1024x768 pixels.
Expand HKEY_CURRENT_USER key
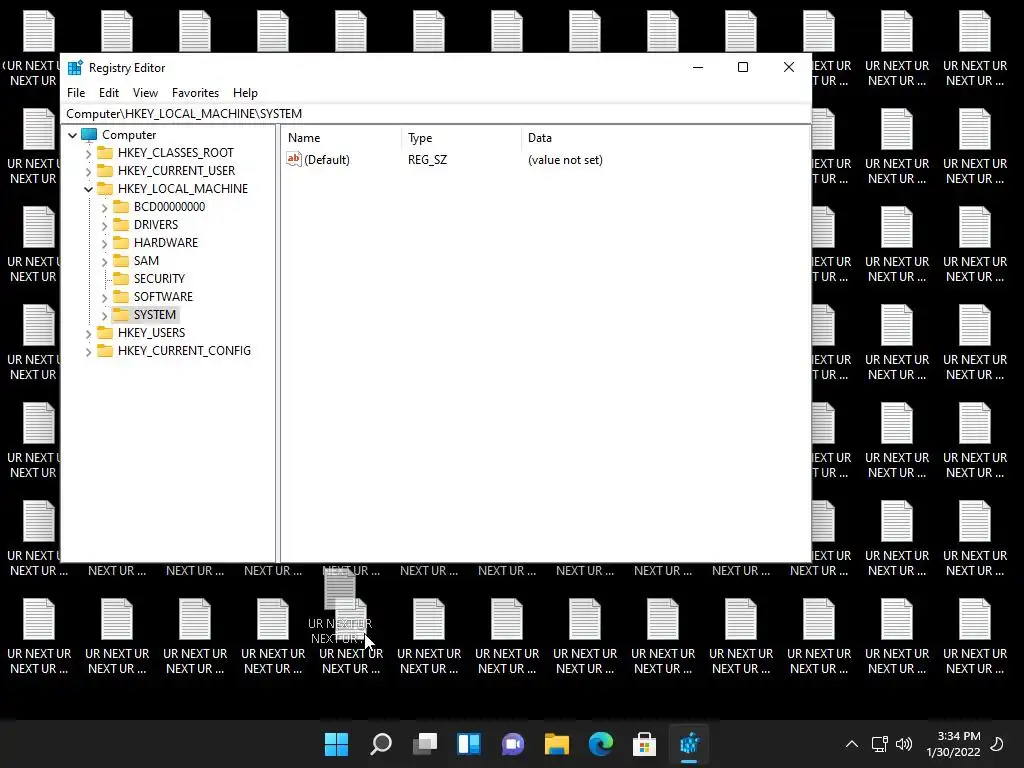88,171
